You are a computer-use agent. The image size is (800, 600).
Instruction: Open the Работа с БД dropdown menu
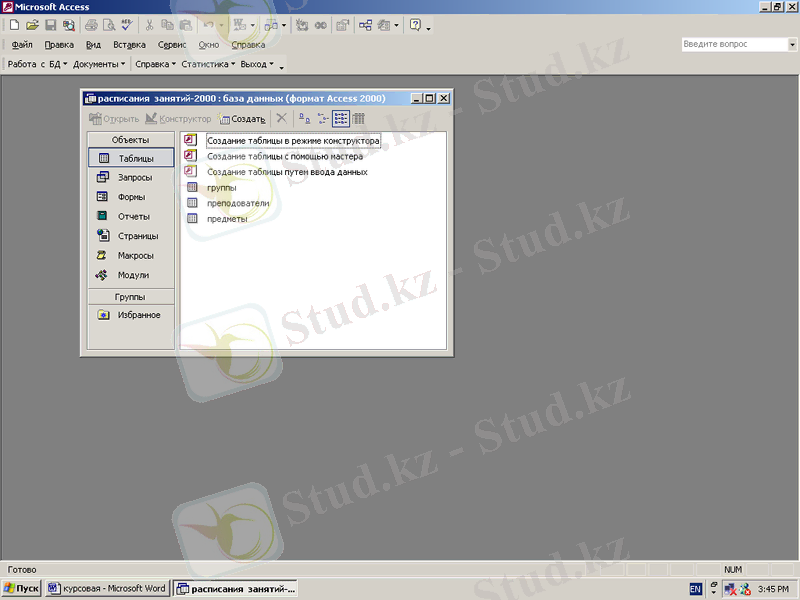[37, 64]
